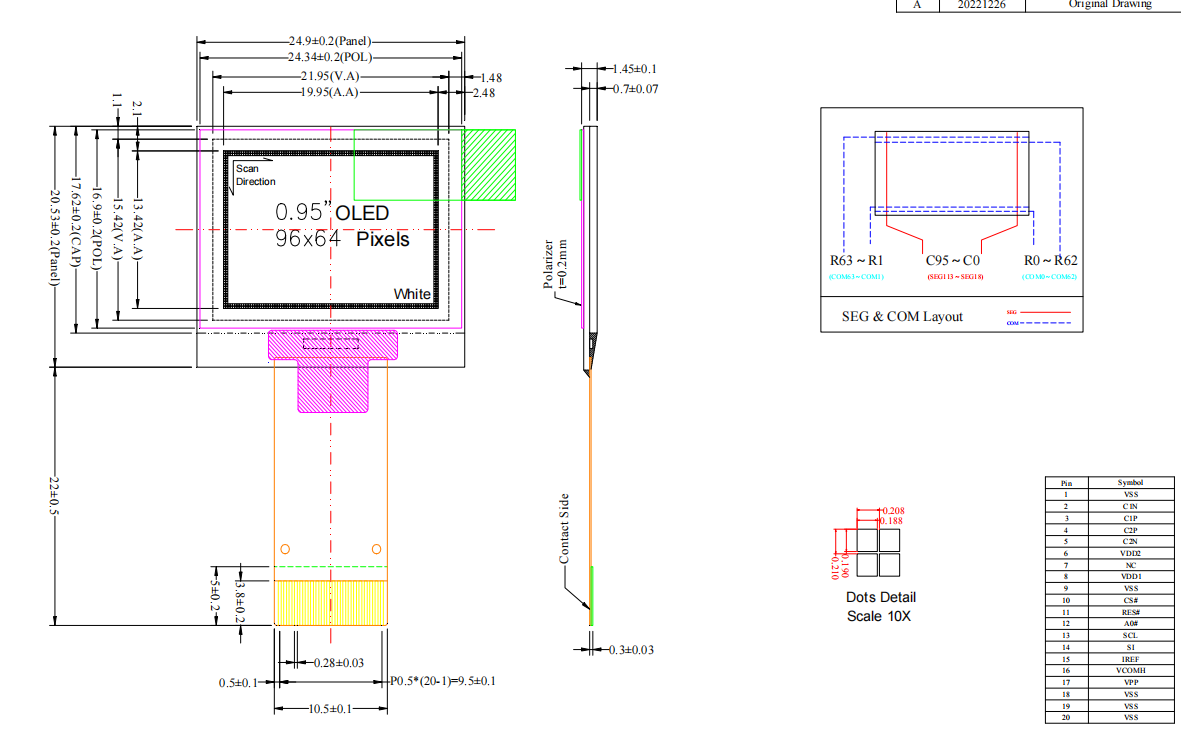Image resolution: width=1181 pixels, height=736 pixels.
Task: Select the yellow gold-finger contact pads
Action: click(330, 602)
